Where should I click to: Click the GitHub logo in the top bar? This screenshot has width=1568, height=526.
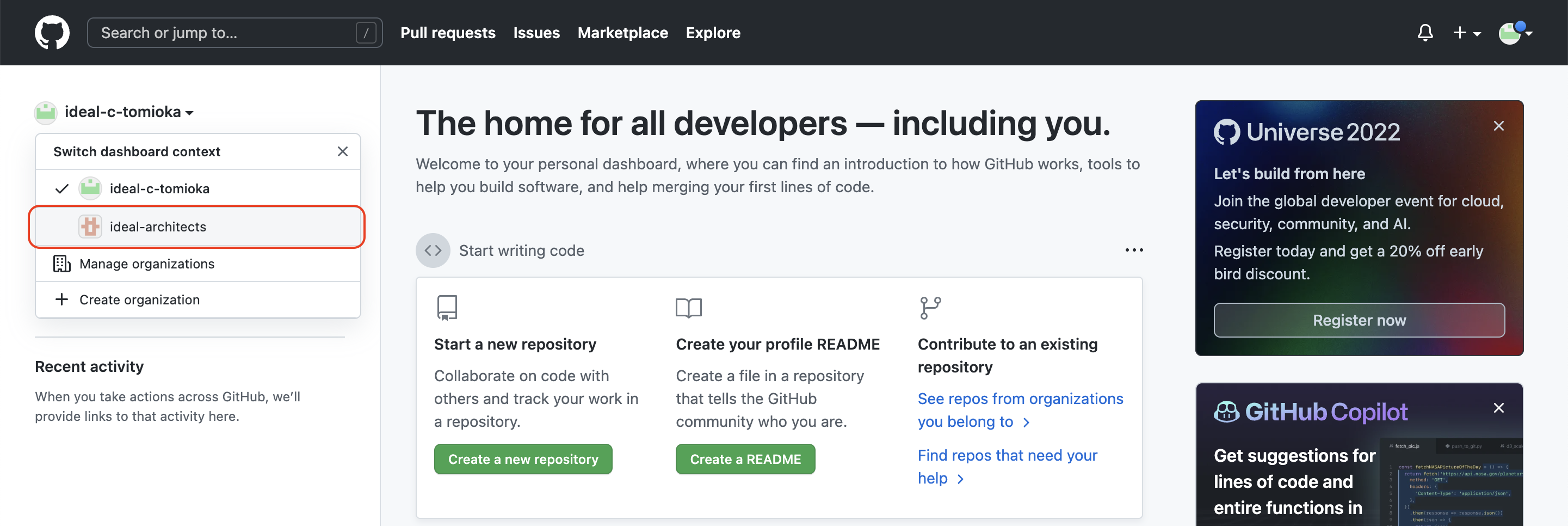coord(52,32)
